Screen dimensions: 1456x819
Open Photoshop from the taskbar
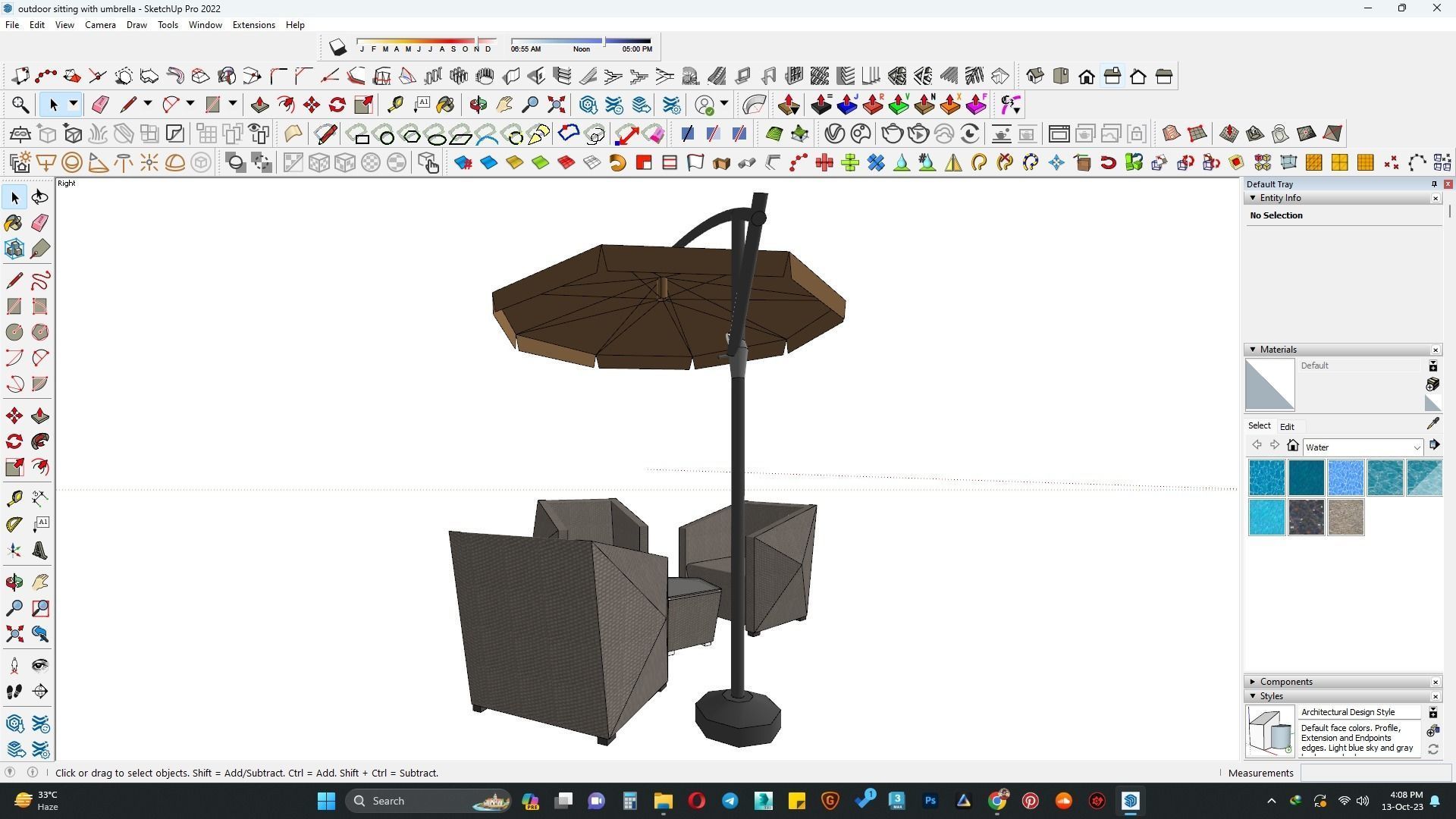[930, 801]
